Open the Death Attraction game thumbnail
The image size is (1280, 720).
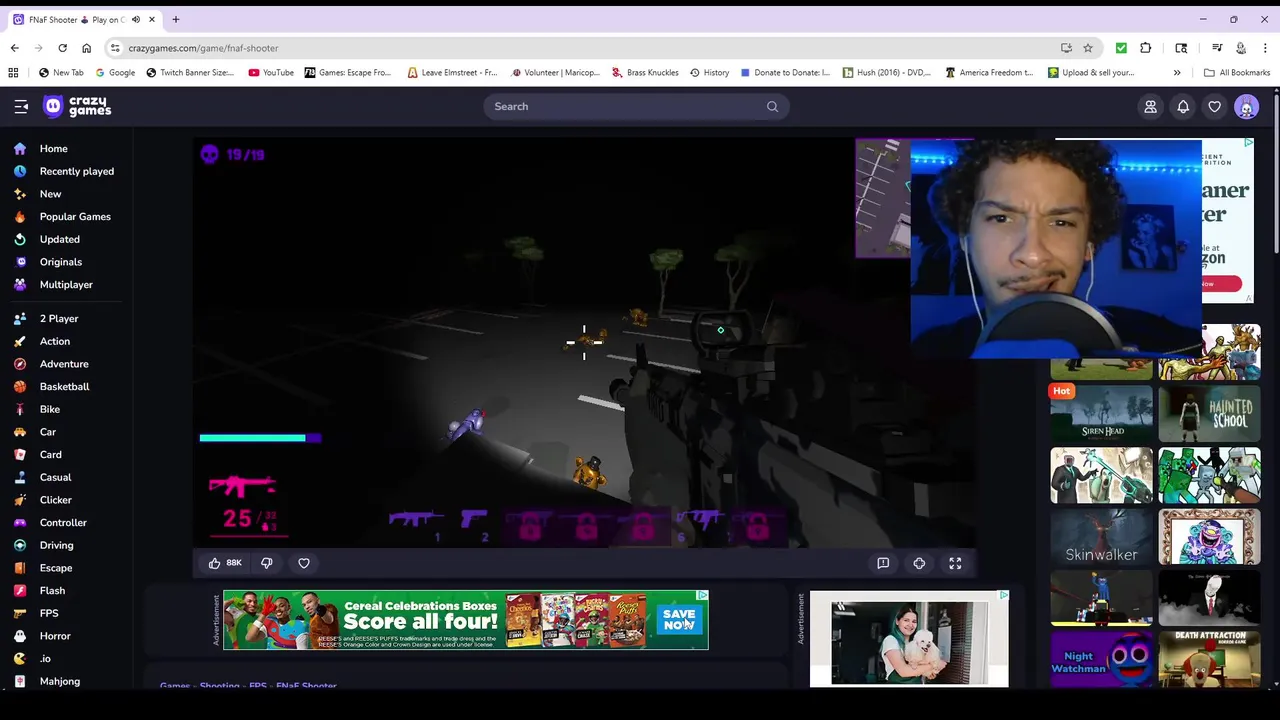[1209, 658]
